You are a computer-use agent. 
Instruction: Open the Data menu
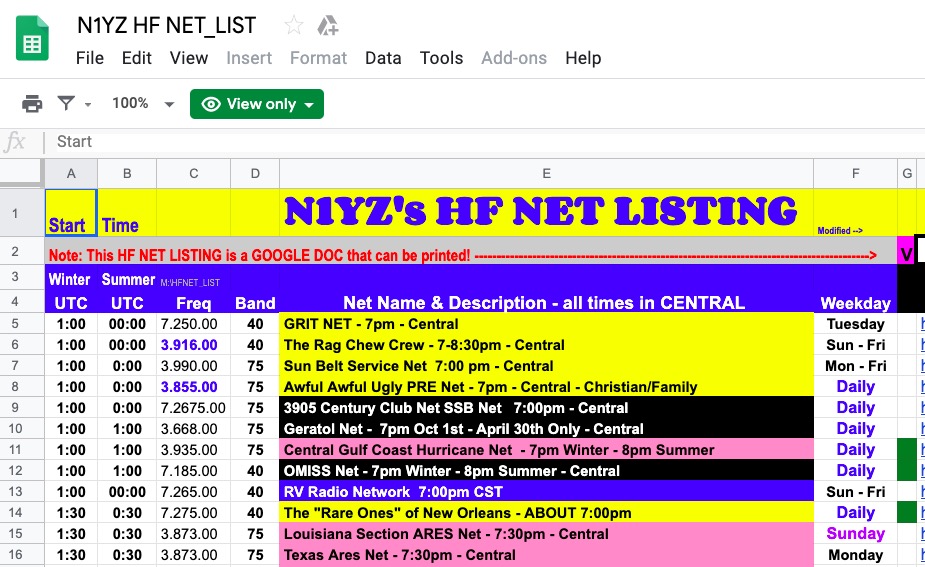[x=382, y=58]
